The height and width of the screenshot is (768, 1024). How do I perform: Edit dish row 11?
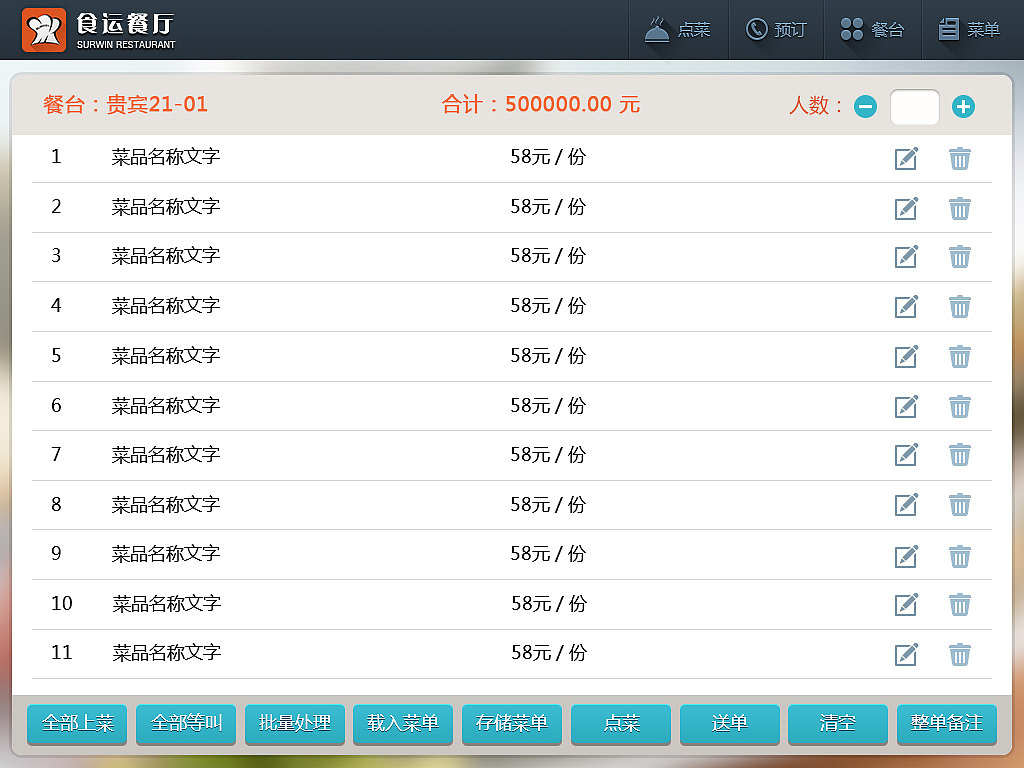(x=906, y=654)
